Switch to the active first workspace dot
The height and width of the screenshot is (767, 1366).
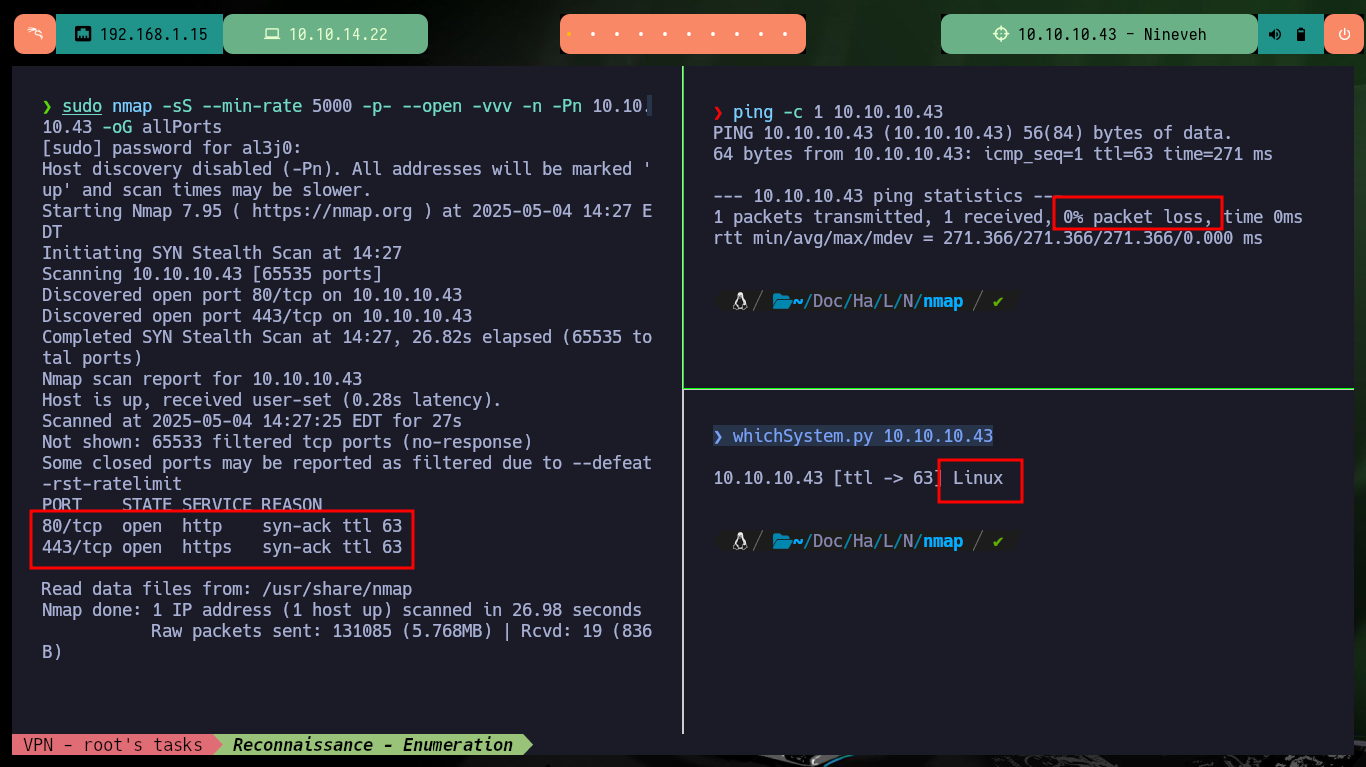pos(569,34)
